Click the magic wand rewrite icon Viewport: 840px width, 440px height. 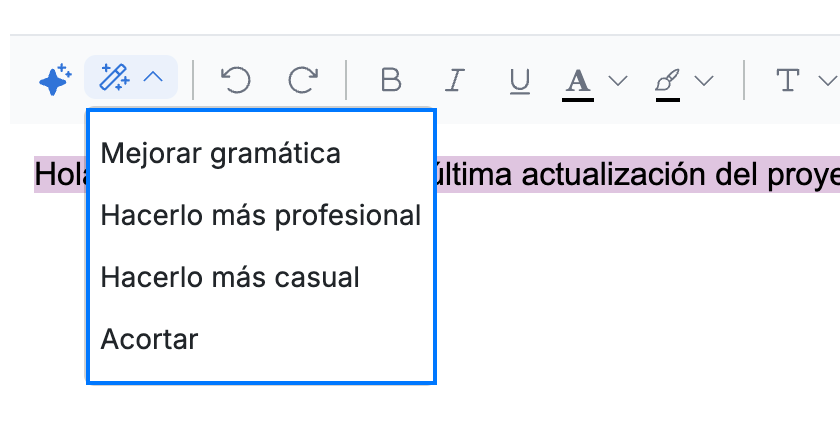pos(115,77)
